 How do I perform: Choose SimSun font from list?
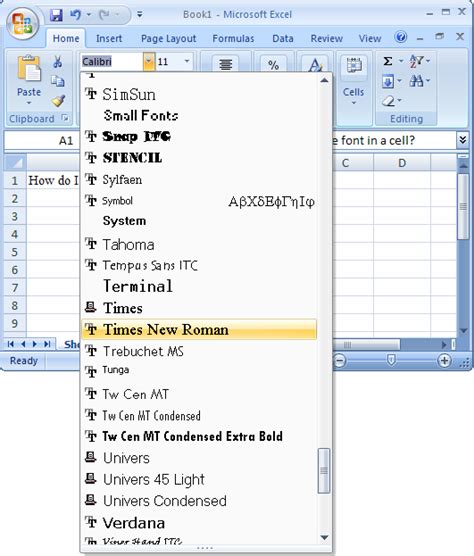coord(199,94)
